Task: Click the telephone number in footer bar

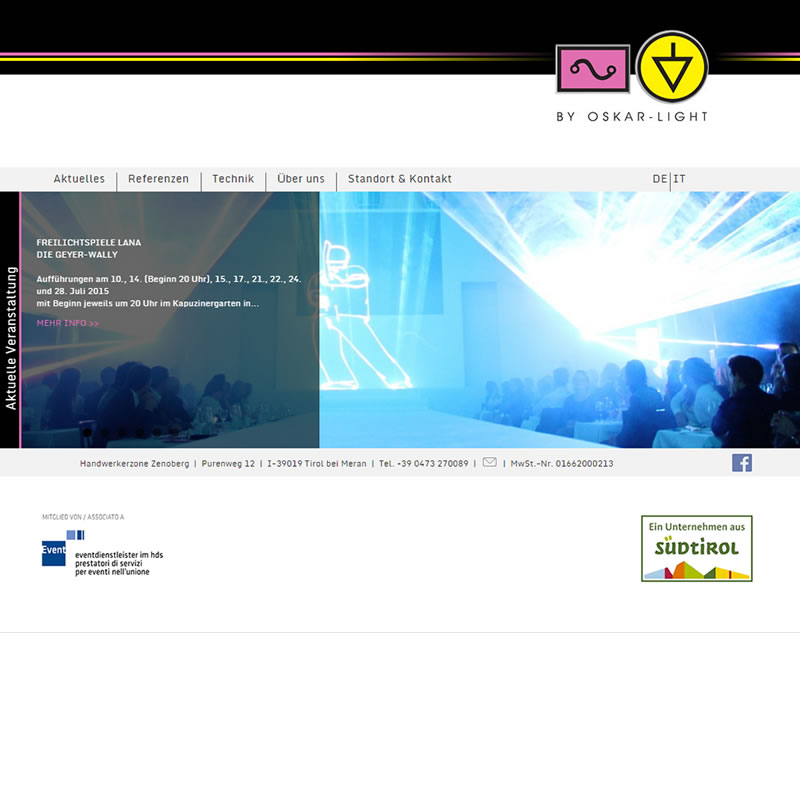Action: point(423,463)
